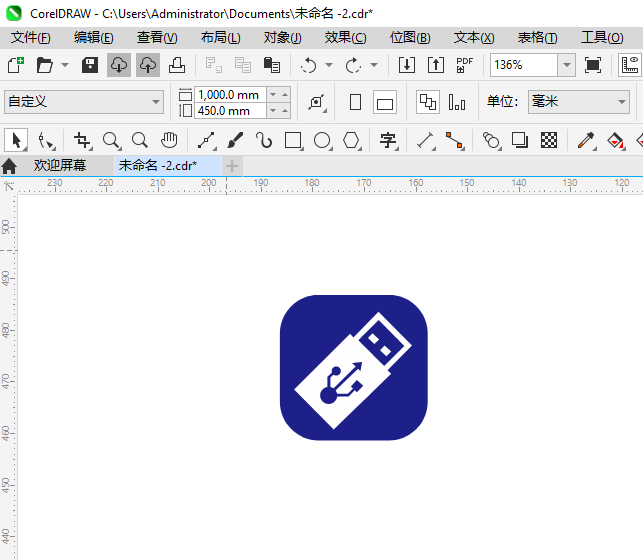Screen dimensions: 643x560
Task: Open the 编辑(E) menu
Action: click(x=93, y=38)
